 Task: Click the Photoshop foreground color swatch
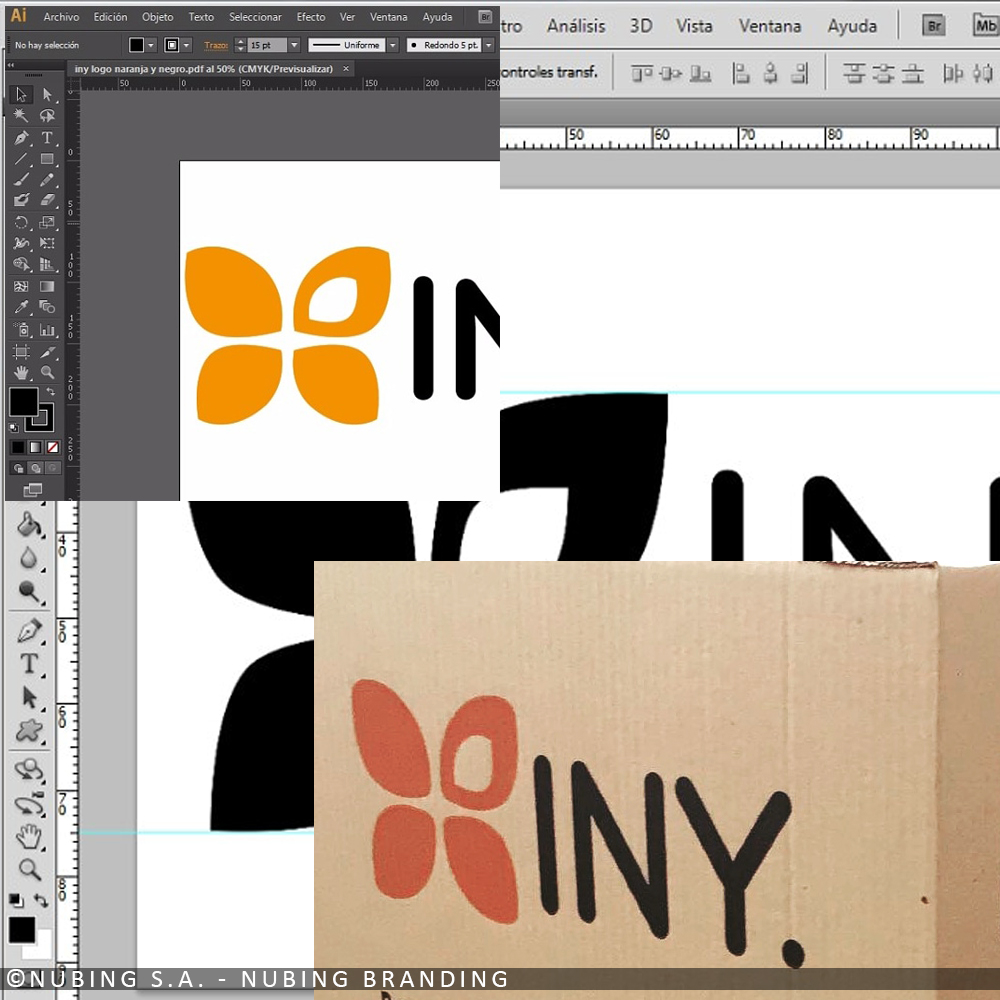point(22,930)
